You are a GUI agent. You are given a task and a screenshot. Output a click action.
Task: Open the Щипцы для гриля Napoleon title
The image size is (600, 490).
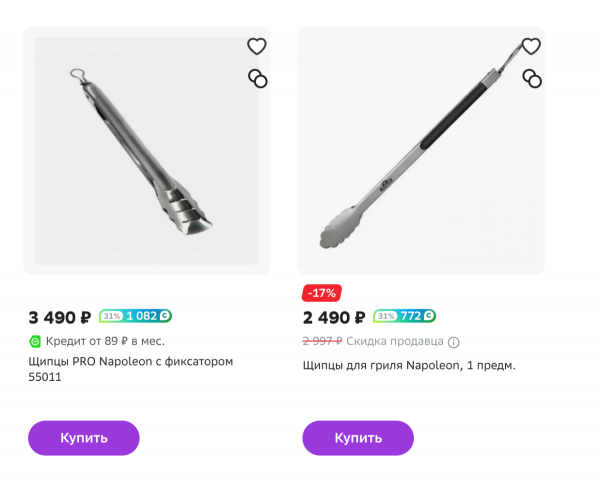click(x=409, y=365)
